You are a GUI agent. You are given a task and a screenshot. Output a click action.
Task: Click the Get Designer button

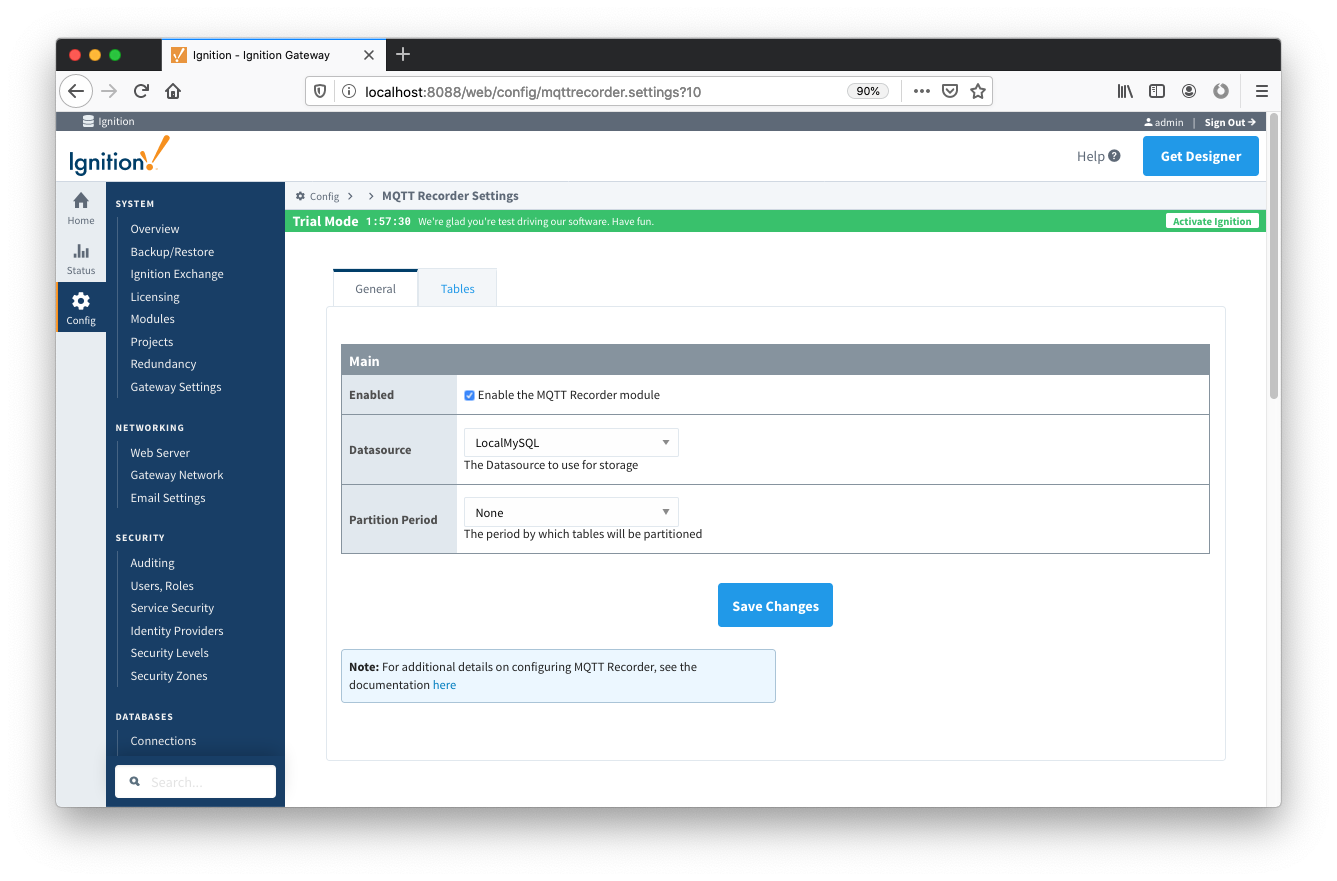(x=1200, y=156)
